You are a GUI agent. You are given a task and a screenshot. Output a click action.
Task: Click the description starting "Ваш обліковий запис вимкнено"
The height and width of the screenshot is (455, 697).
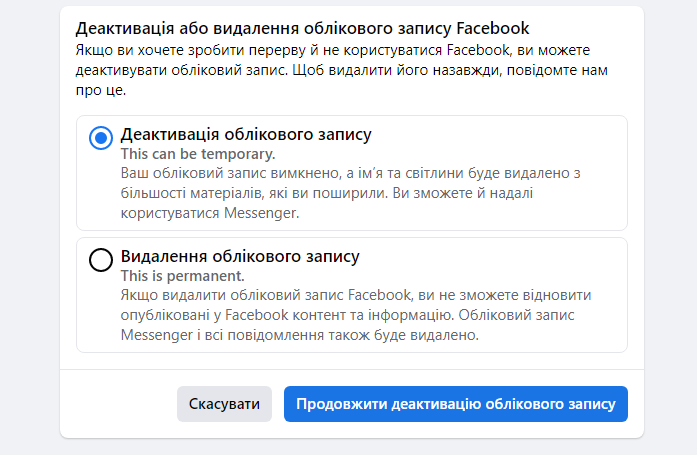(x=350, y=193)
